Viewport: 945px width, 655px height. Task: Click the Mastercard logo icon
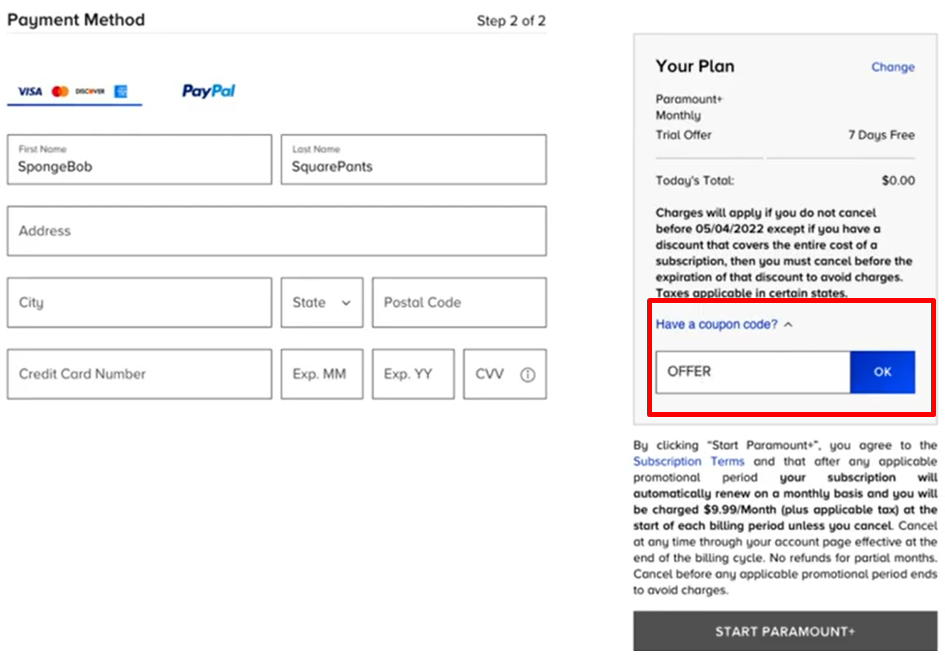[60, 91]
